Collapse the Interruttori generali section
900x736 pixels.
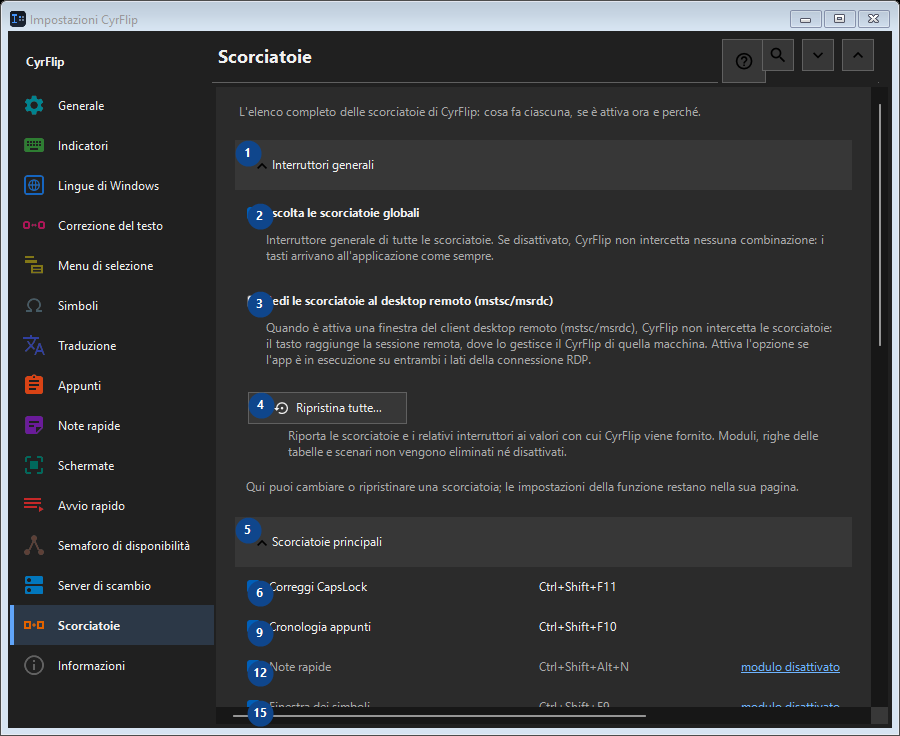(x=543, y=165)
